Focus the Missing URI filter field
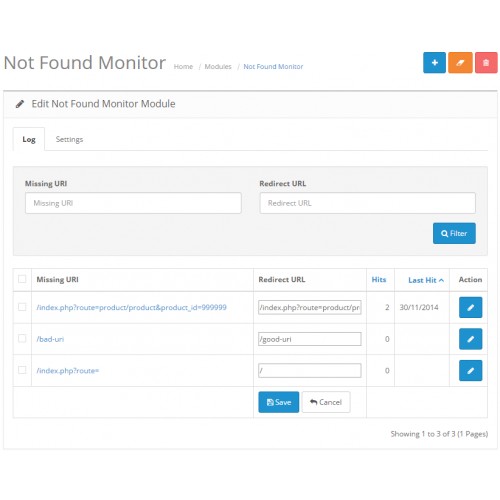Image resolution: width=500 pixels, height=500 pixels. coord(133,203)
